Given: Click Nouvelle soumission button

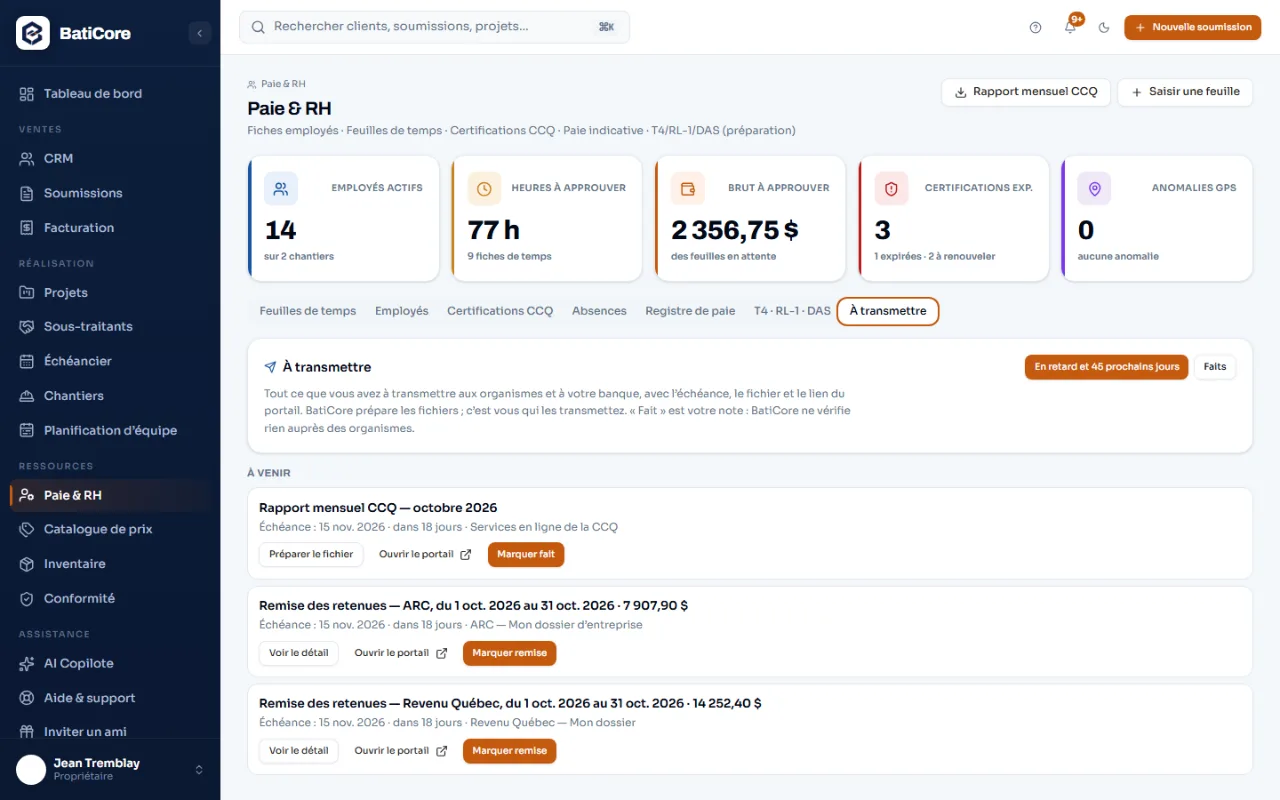Looking at the screenshot, I should (x=1192, y=28).
